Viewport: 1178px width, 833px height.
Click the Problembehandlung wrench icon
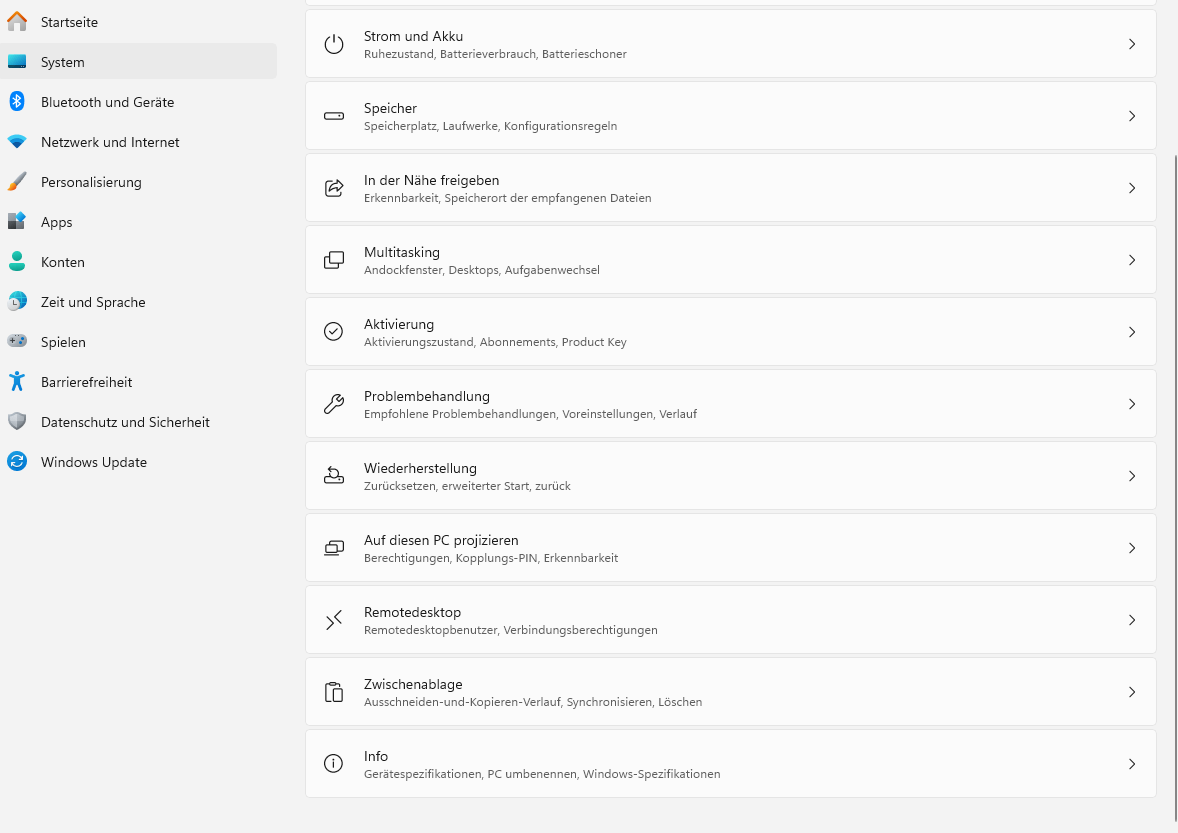[334, 404]
